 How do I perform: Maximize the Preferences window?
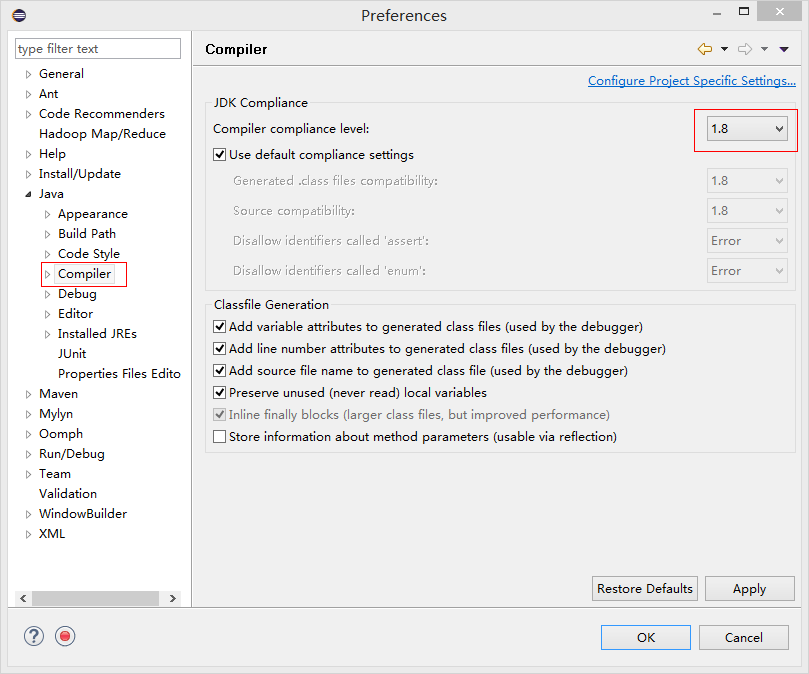[744, 11]
